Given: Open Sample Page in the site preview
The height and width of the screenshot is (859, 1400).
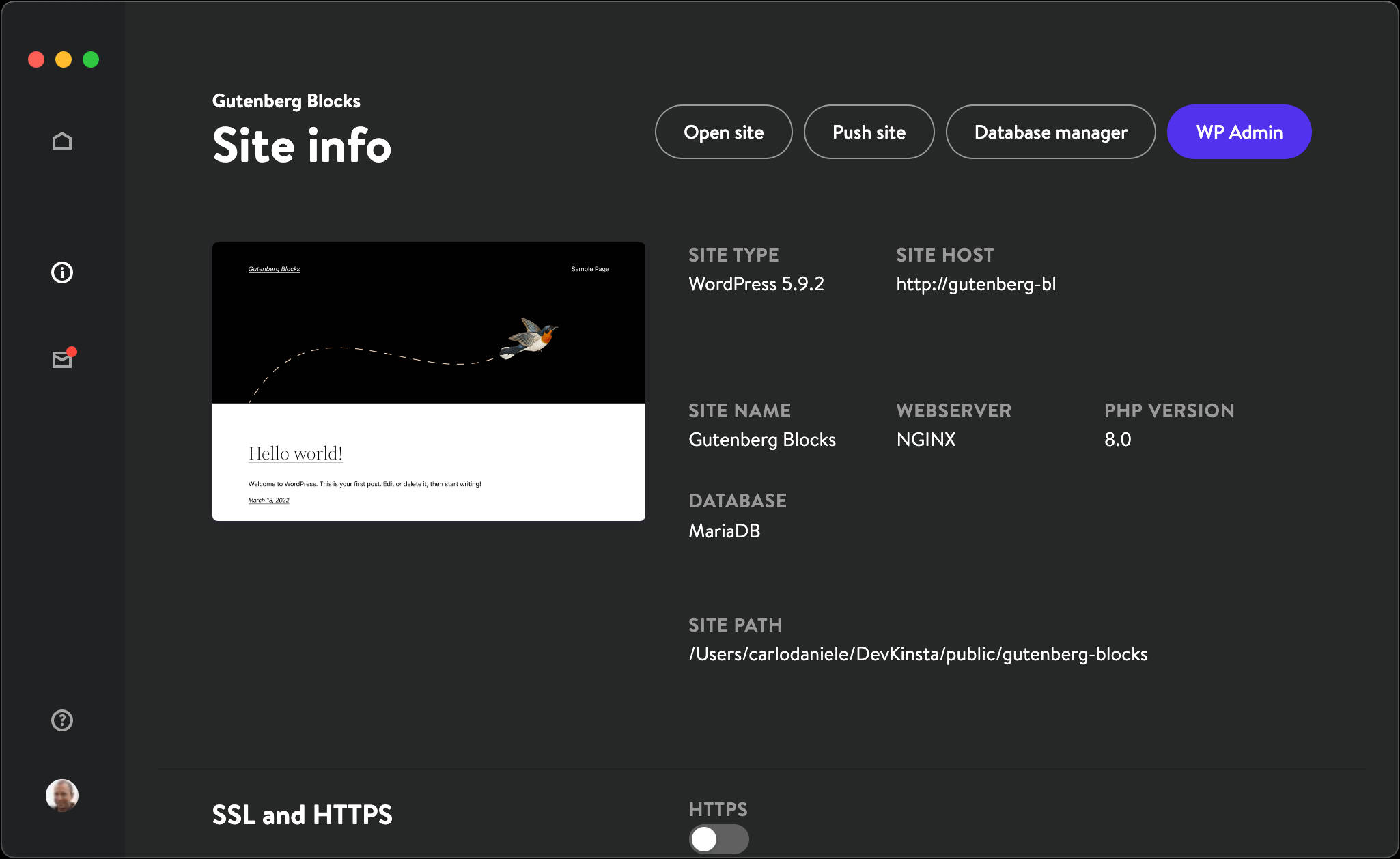Looking at the screenshot, I should point(590,269).
